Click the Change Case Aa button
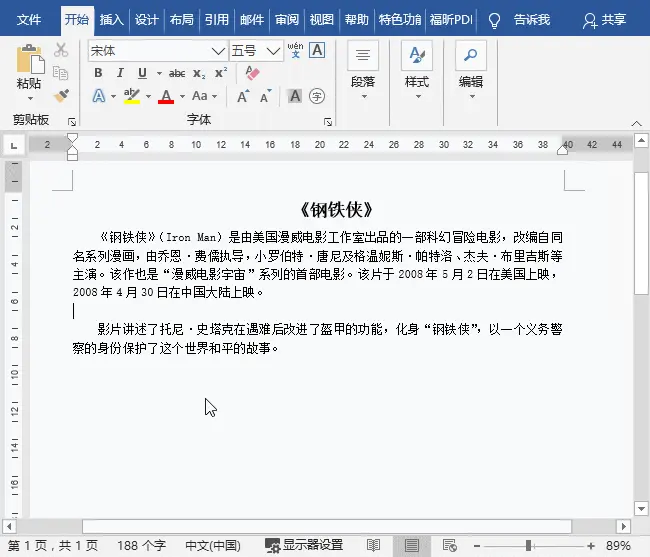The image size is (650, 557). coord(199,96)
